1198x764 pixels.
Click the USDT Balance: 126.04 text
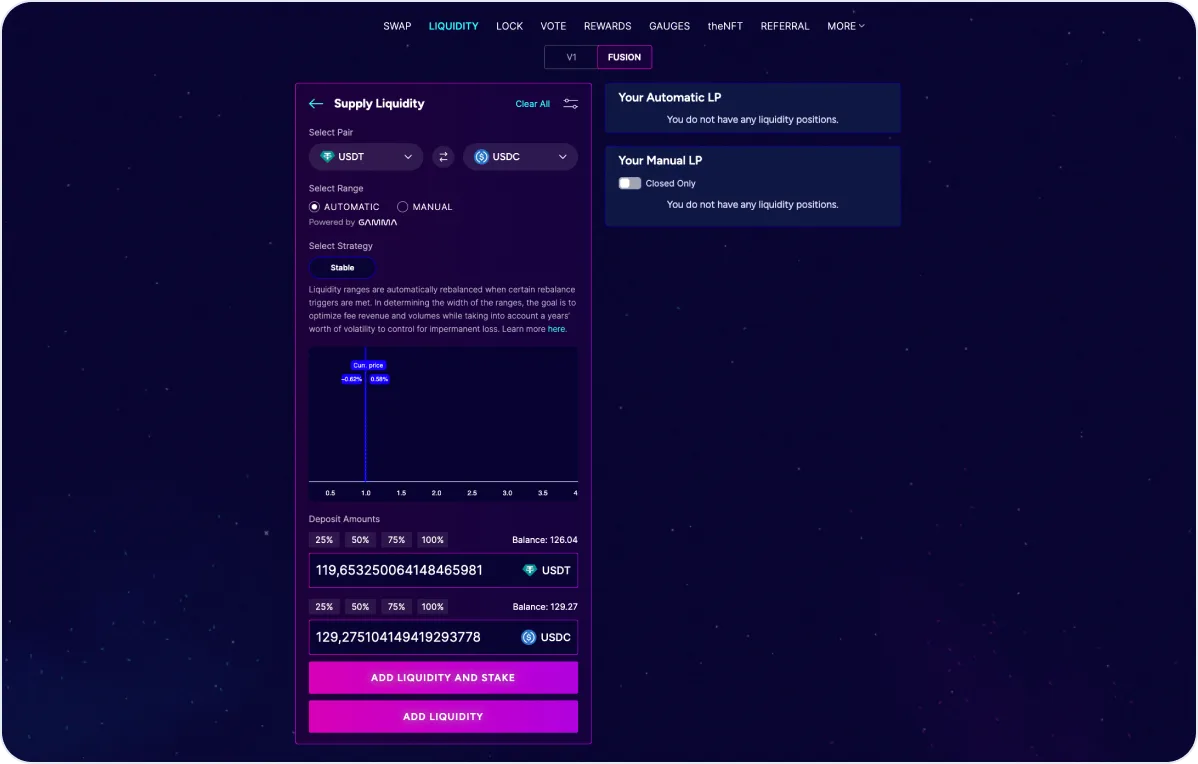point(545,540)
